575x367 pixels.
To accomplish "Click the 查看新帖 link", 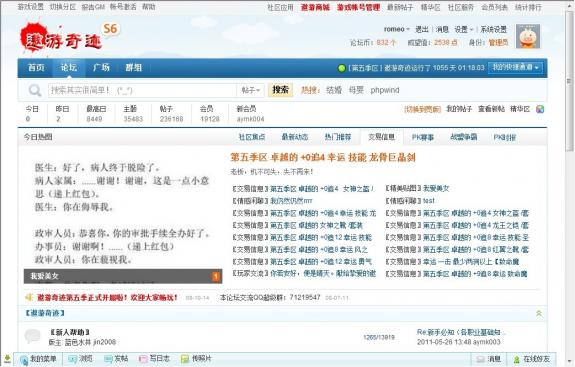I will (491, 109).
